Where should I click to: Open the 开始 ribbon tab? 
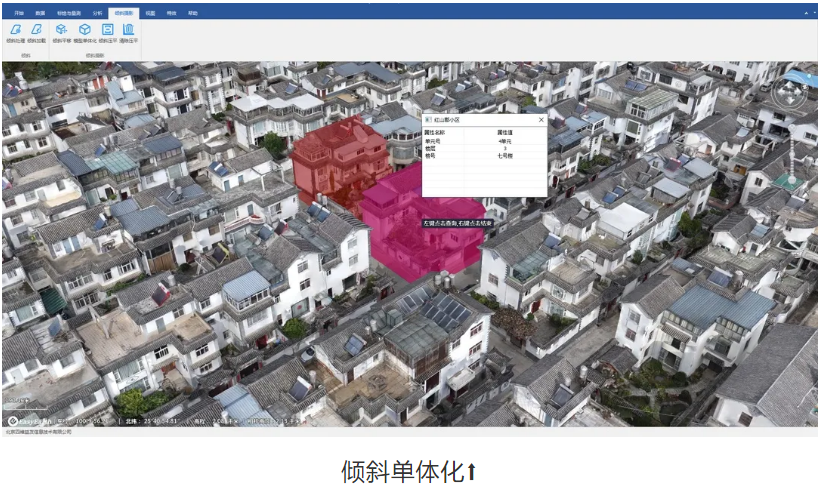[x=18, y=12]
